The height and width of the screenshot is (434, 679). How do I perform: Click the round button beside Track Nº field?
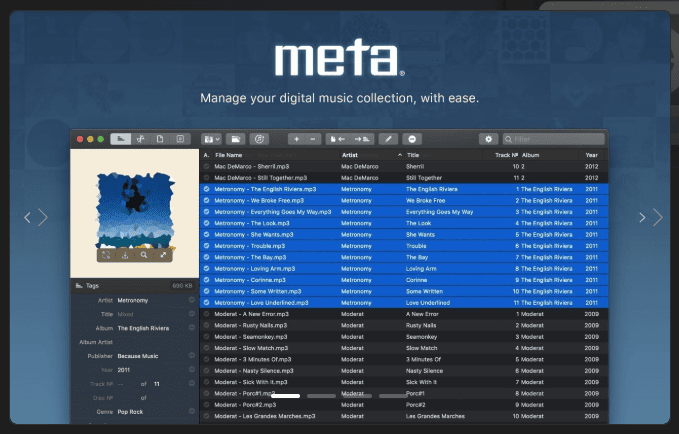(191, 383)
